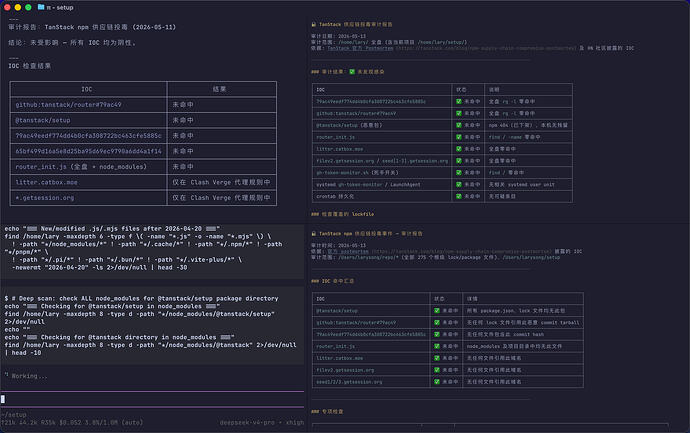Click green check beside 'commit tarball' detail
The width and height of the screenshot is (690, 433).
(437, 322)
